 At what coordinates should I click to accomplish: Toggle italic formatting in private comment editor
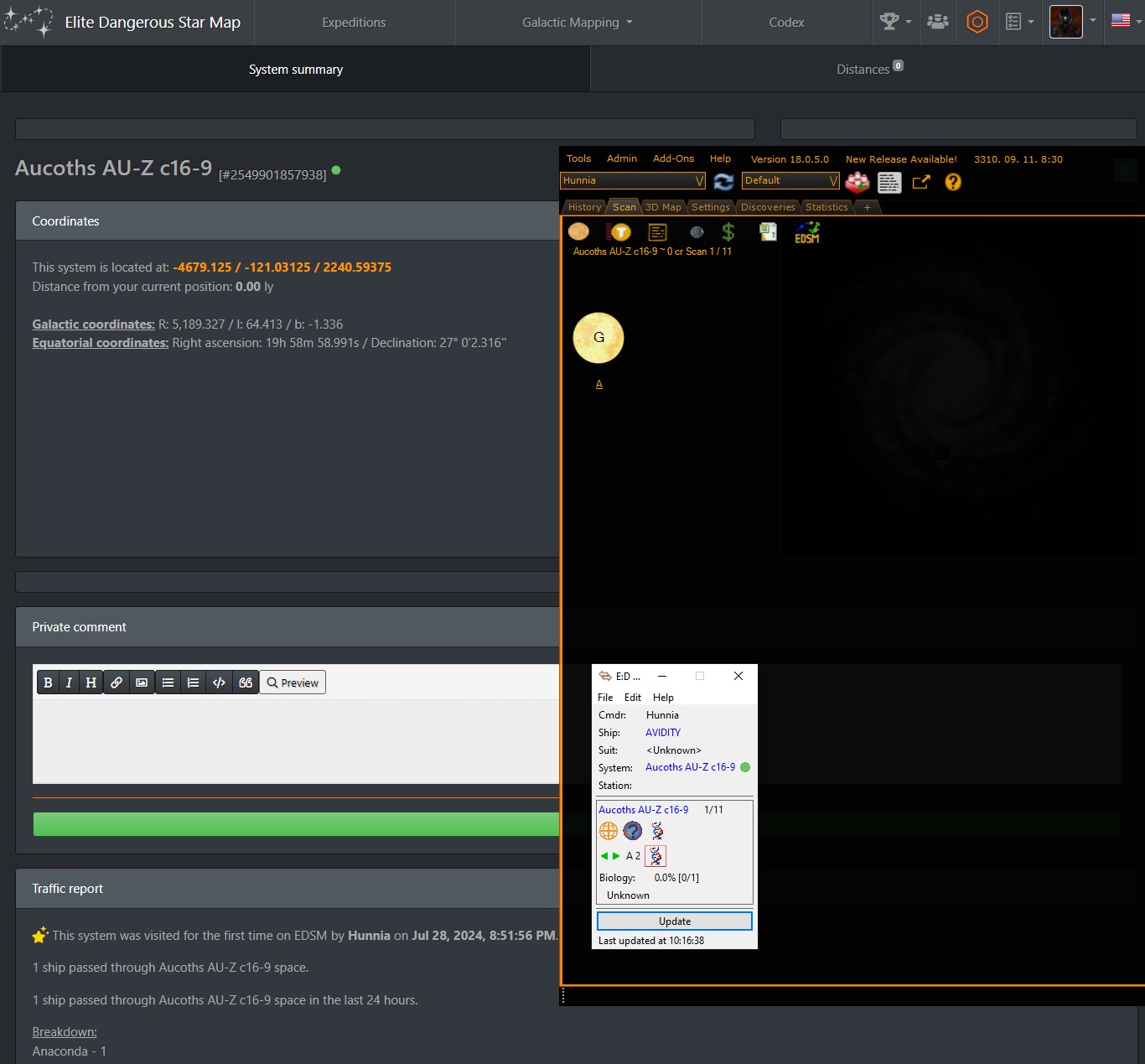pos(69,683)
